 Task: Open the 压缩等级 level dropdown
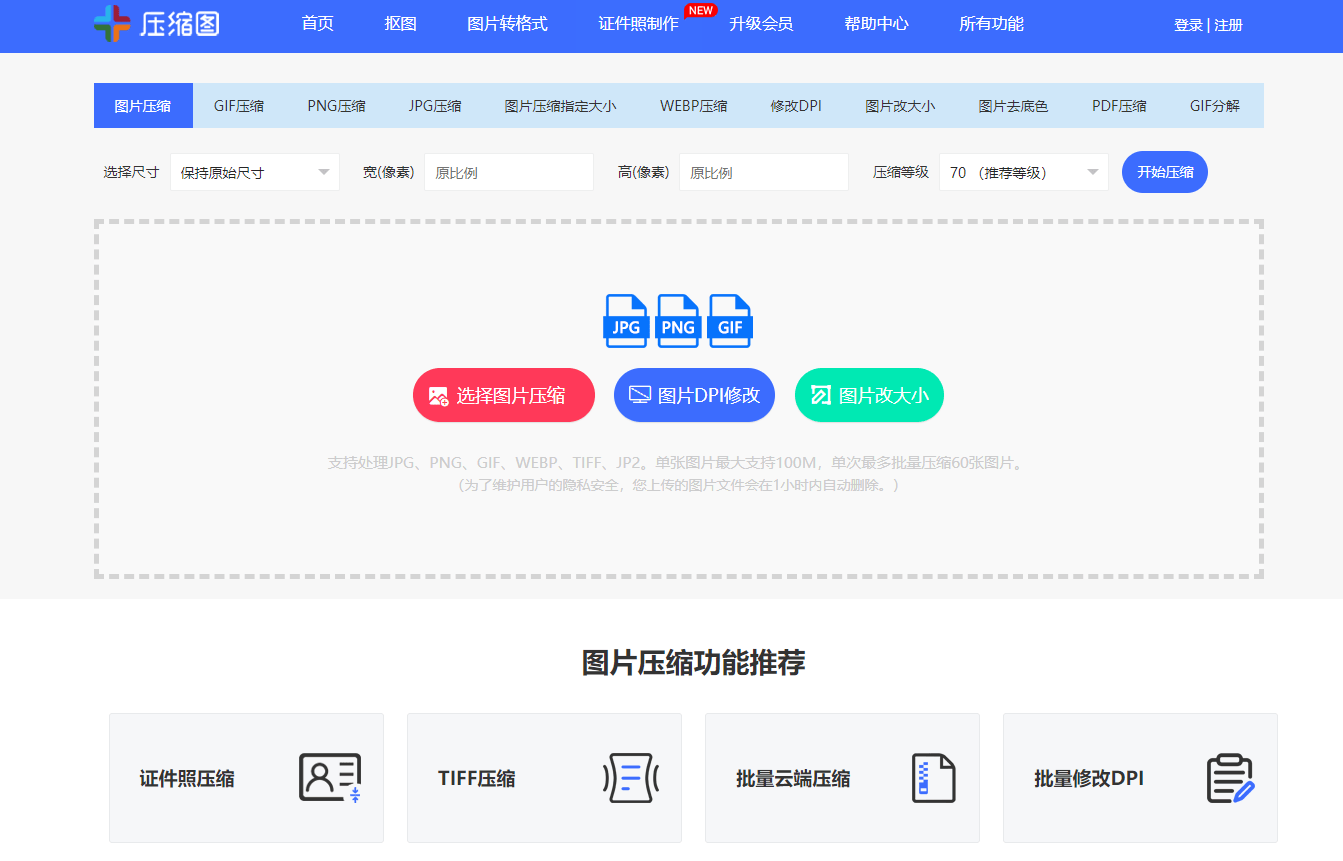[1022, 171]
